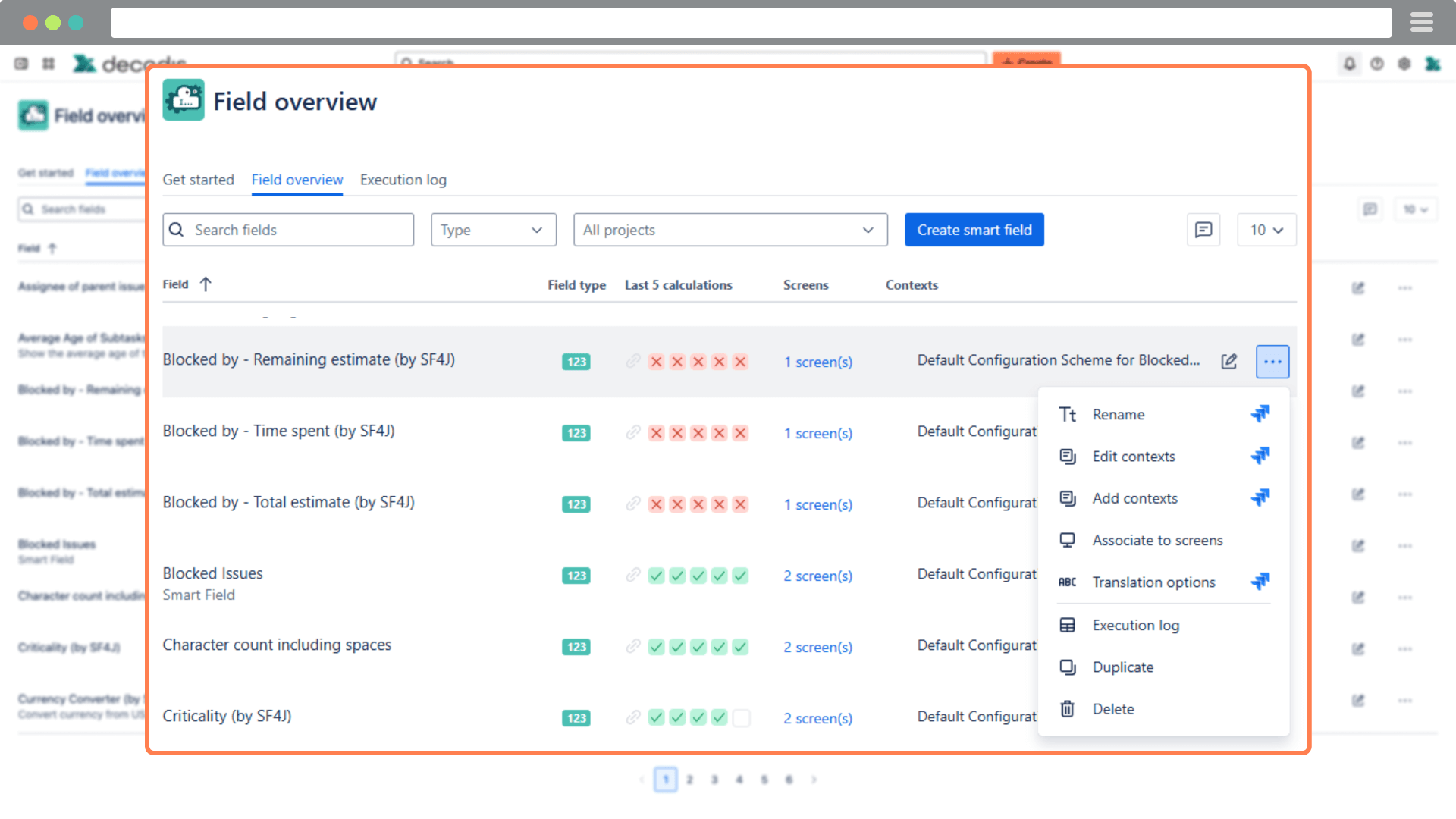
Task: Choose Delete in the actions menu
Action: 1112,709
